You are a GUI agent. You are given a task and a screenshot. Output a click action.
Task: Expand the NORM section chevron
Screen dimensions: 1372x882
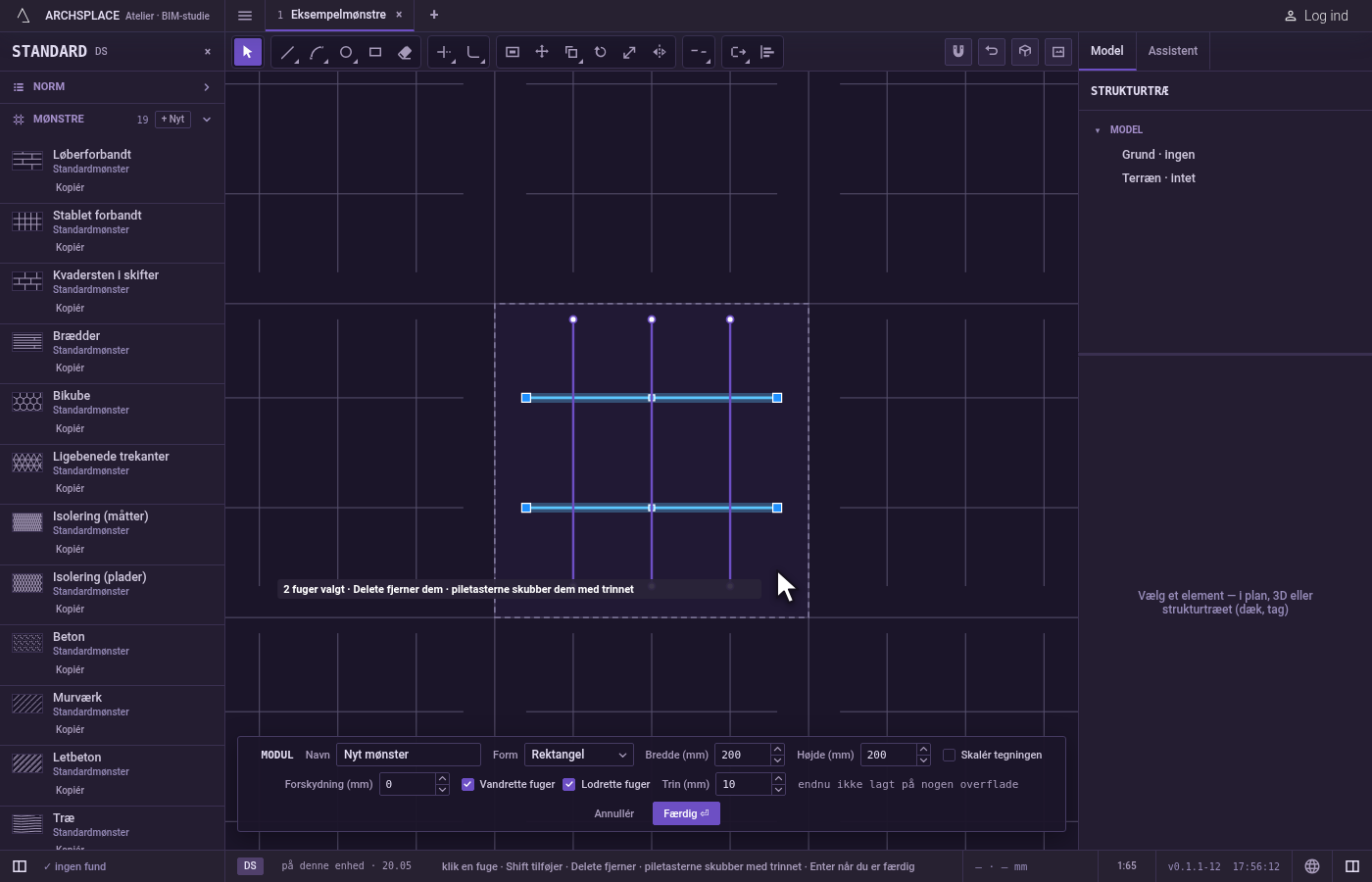coord(206,87)
